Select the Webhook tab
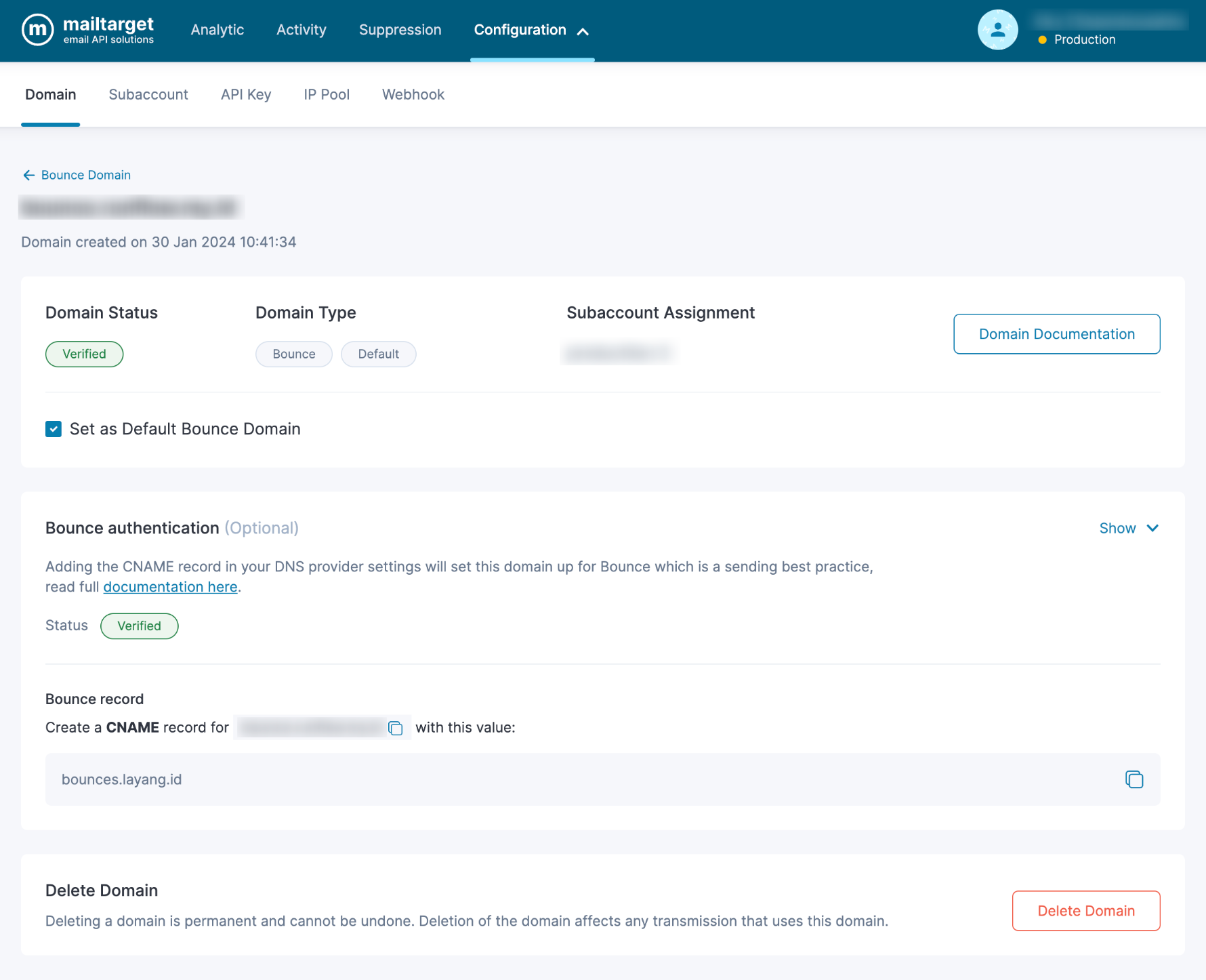Viewport: 1206px width, 980px height. [413, 95]
